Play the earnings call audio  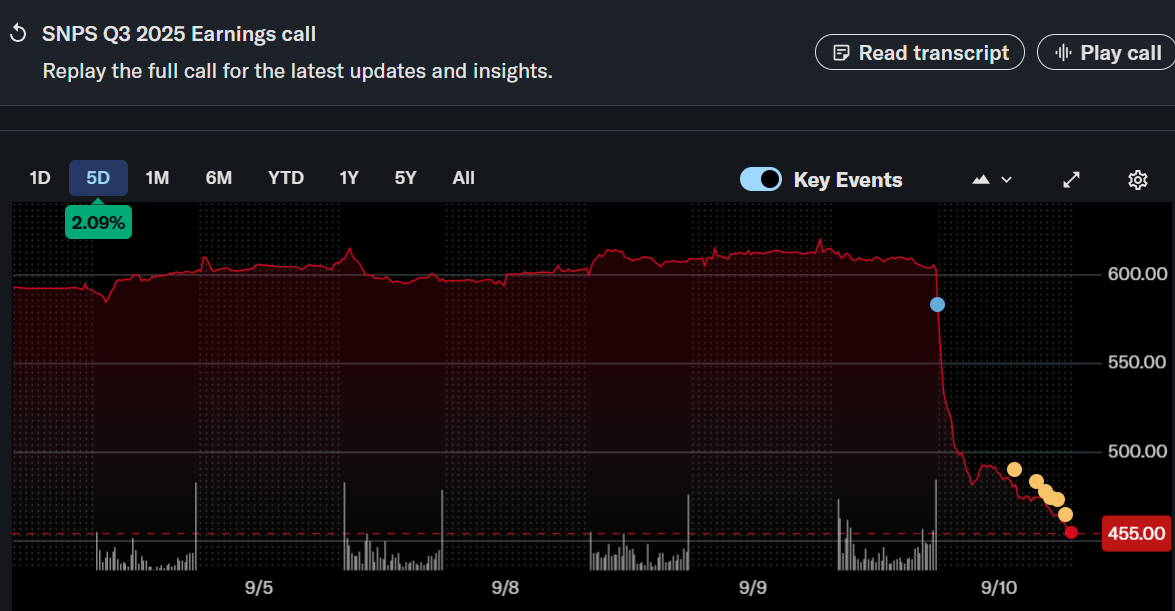1108,52
